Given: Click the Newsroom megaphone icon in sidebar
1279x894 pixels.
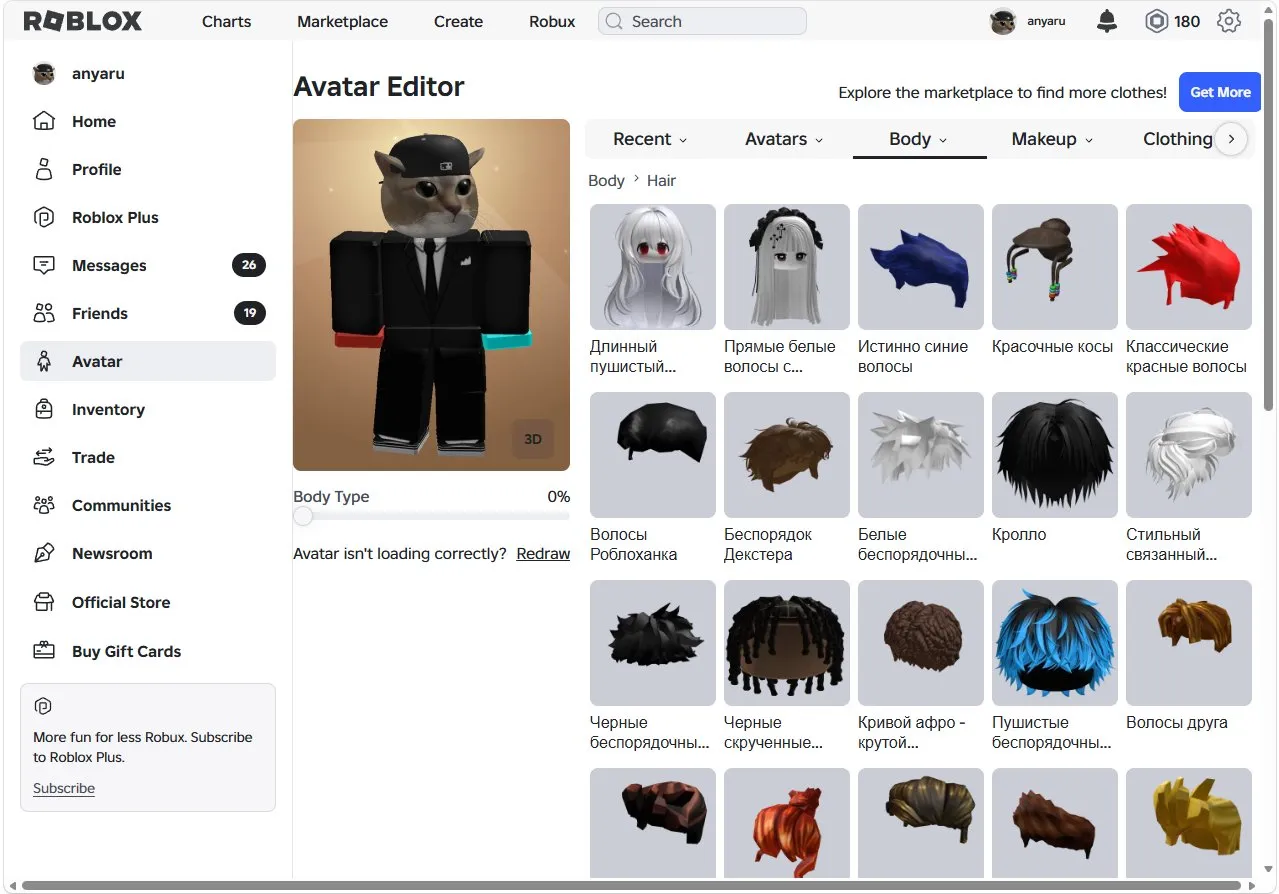Looking at the screenshot, I should 43,553.
